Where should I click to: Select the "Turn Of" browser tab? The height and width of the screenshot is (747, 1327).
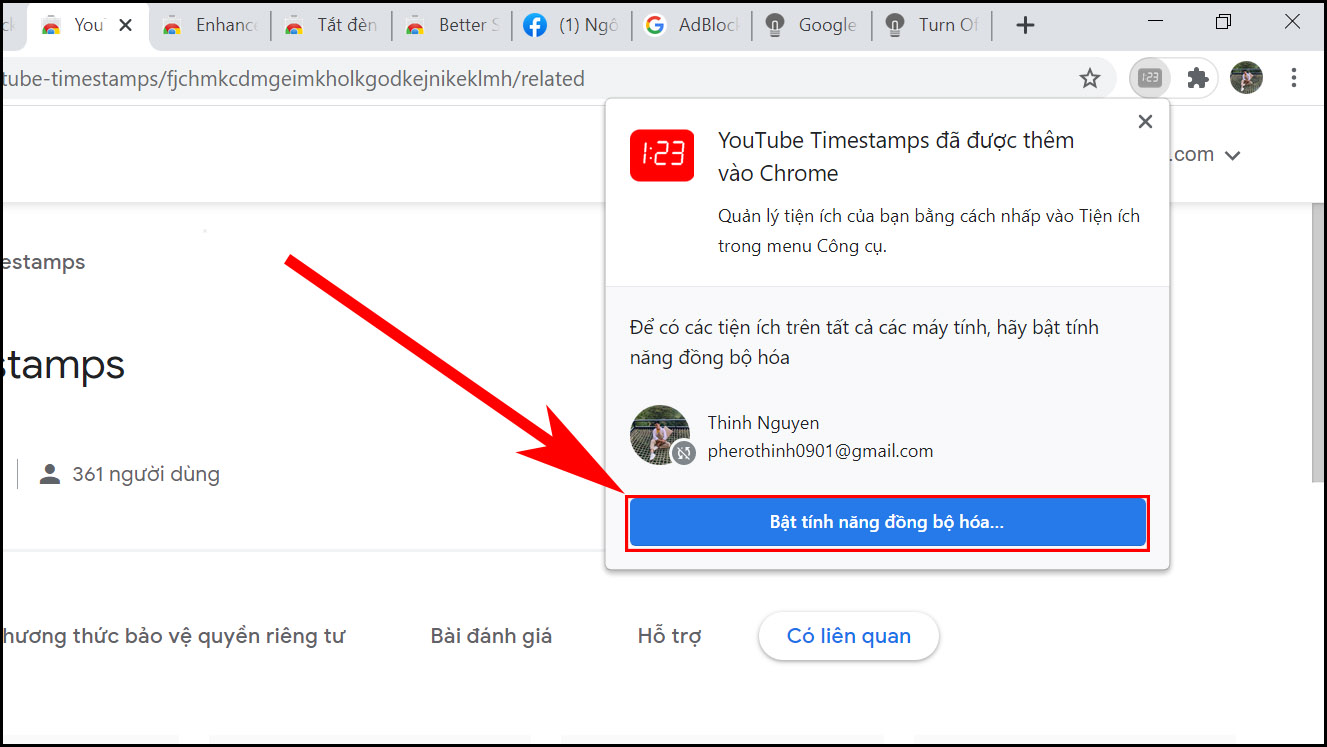click(932, 25)
